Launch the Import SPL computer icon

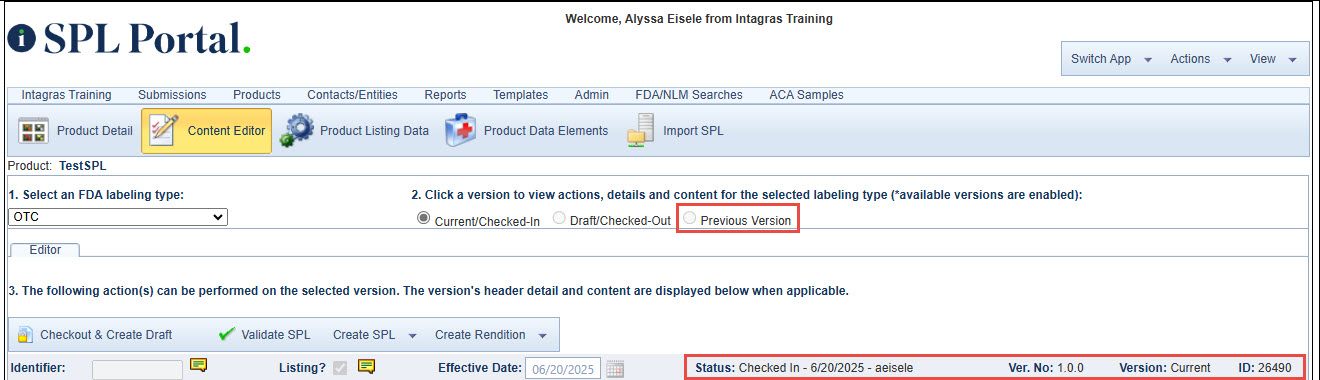tap(640, 131)
